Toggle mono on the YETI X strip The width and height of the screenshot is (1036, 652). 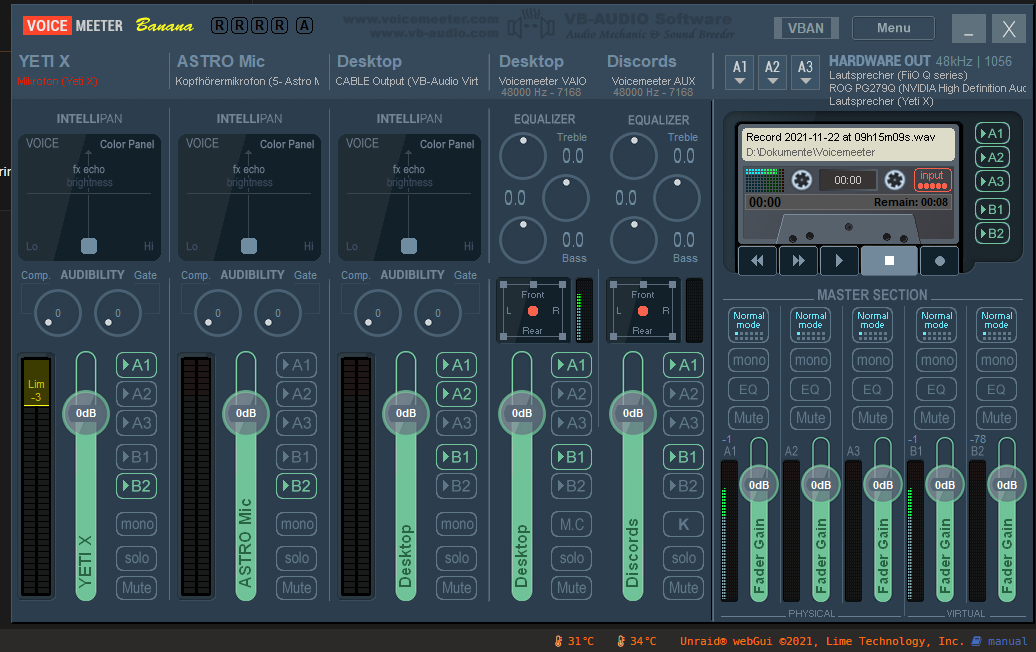pos(137,525)
